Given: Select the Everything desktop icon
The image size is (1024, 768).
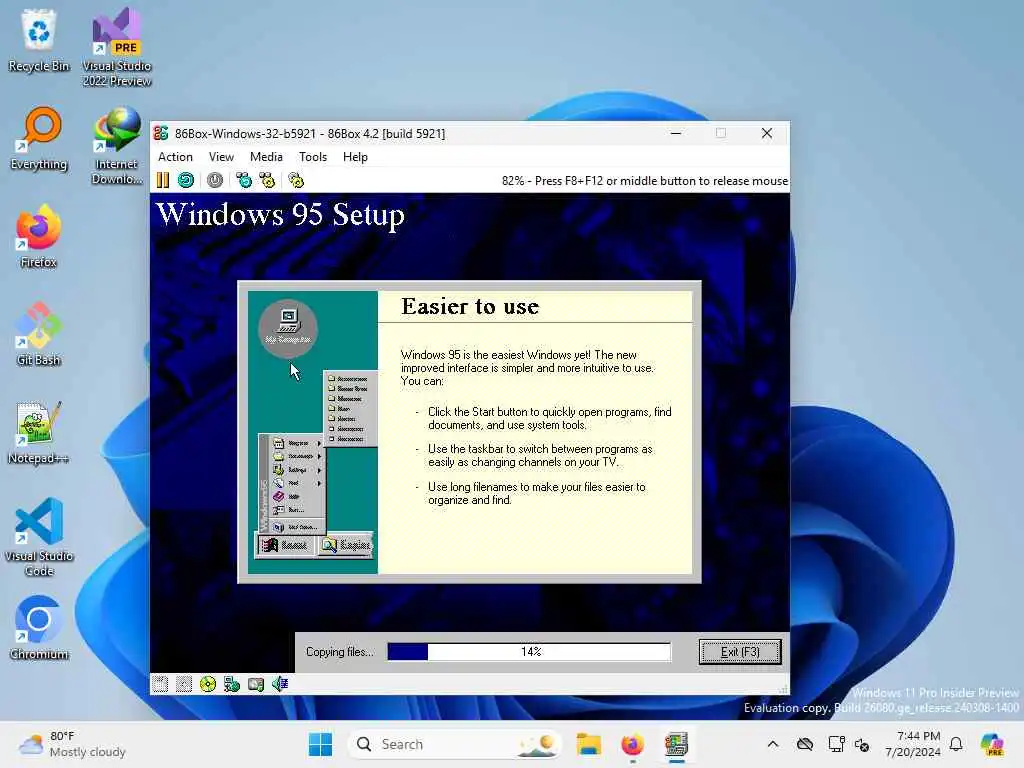Looking at the screenshot, I should [39, 139].
